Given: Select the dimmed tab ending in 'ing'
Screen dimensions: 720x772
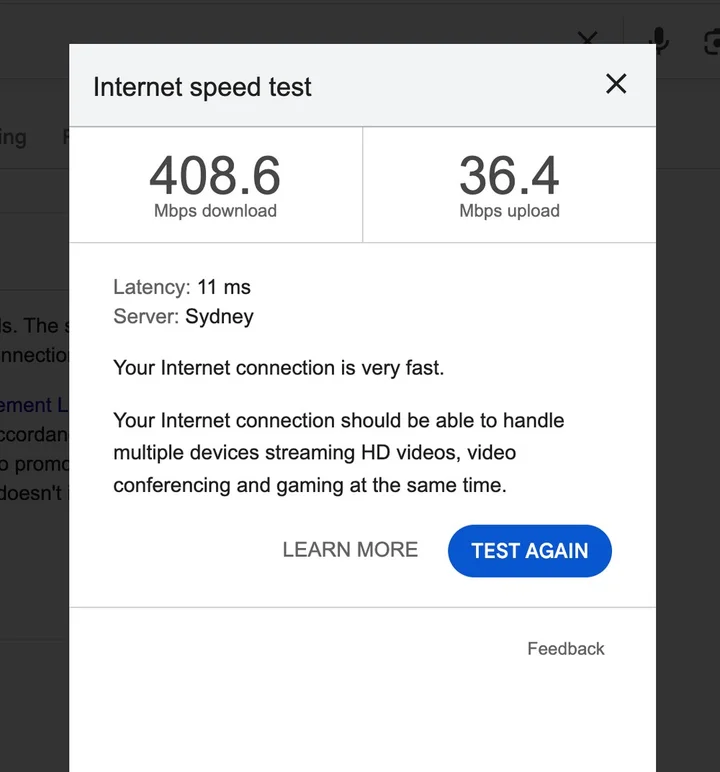Looking at the screenshot, I should [x=13, y=137].
